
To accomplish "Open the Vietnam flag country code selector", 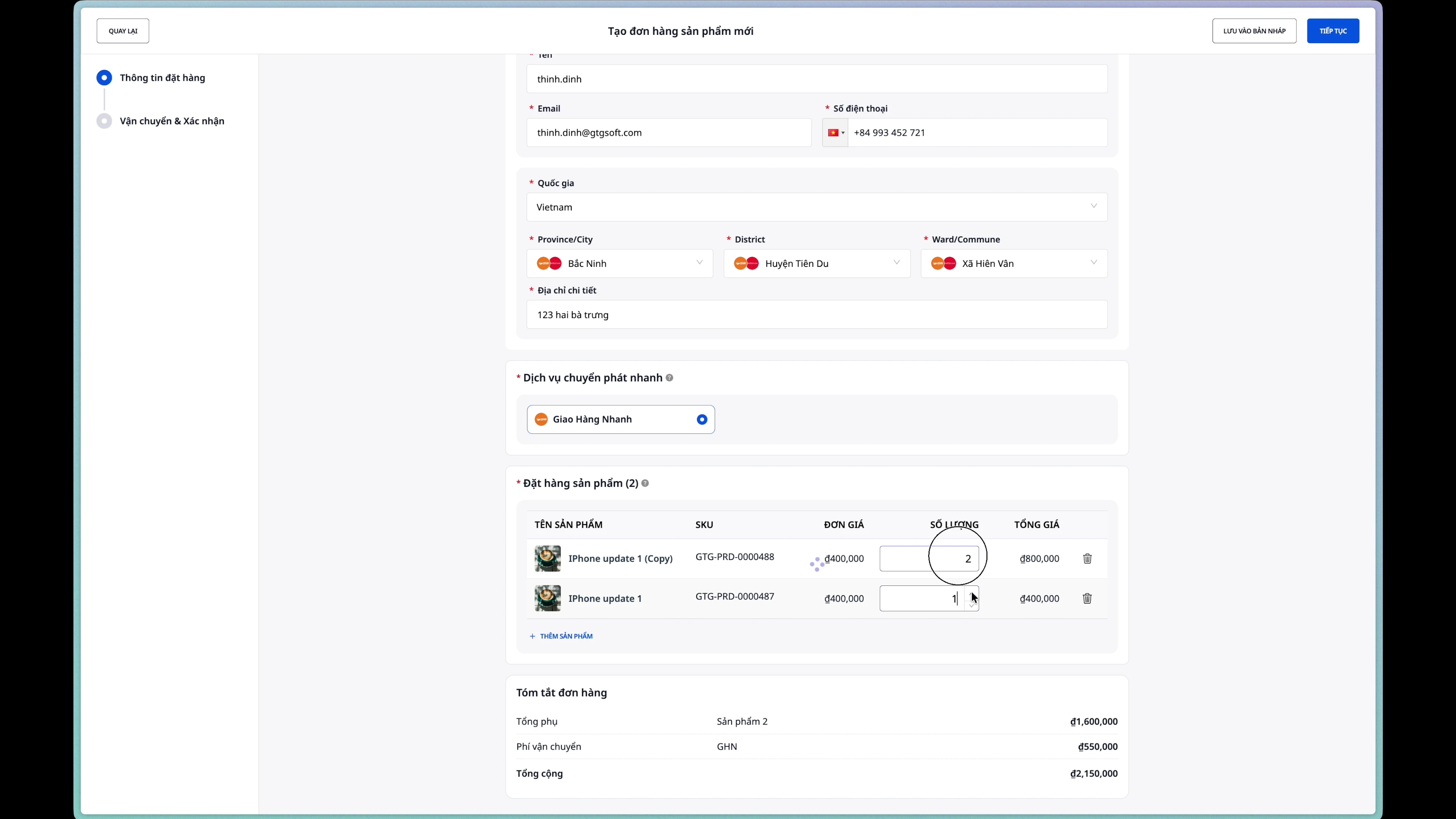I will click(835, 133).
